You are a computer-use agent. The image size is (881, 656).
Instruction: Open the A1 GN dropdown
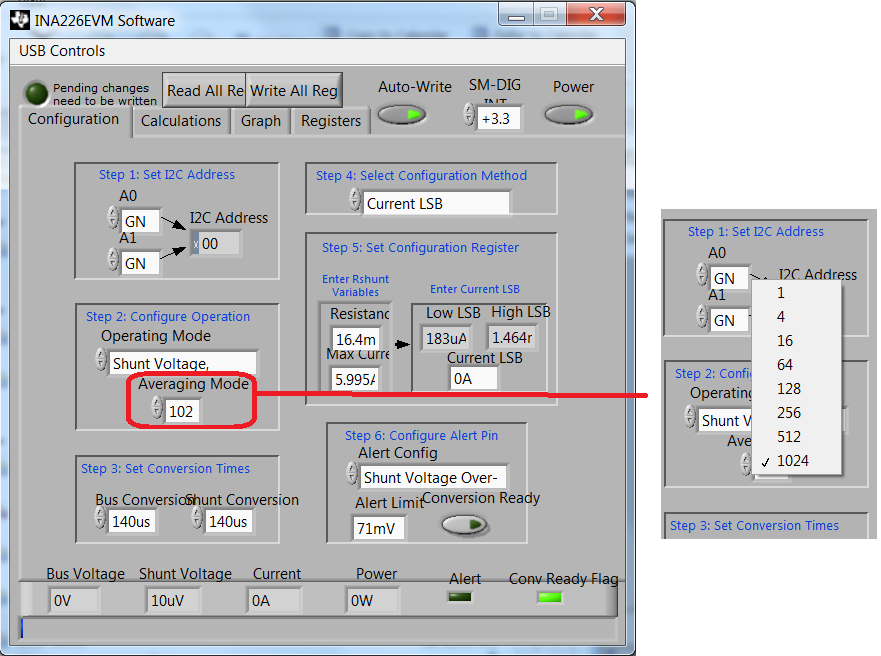coord(139,263)
